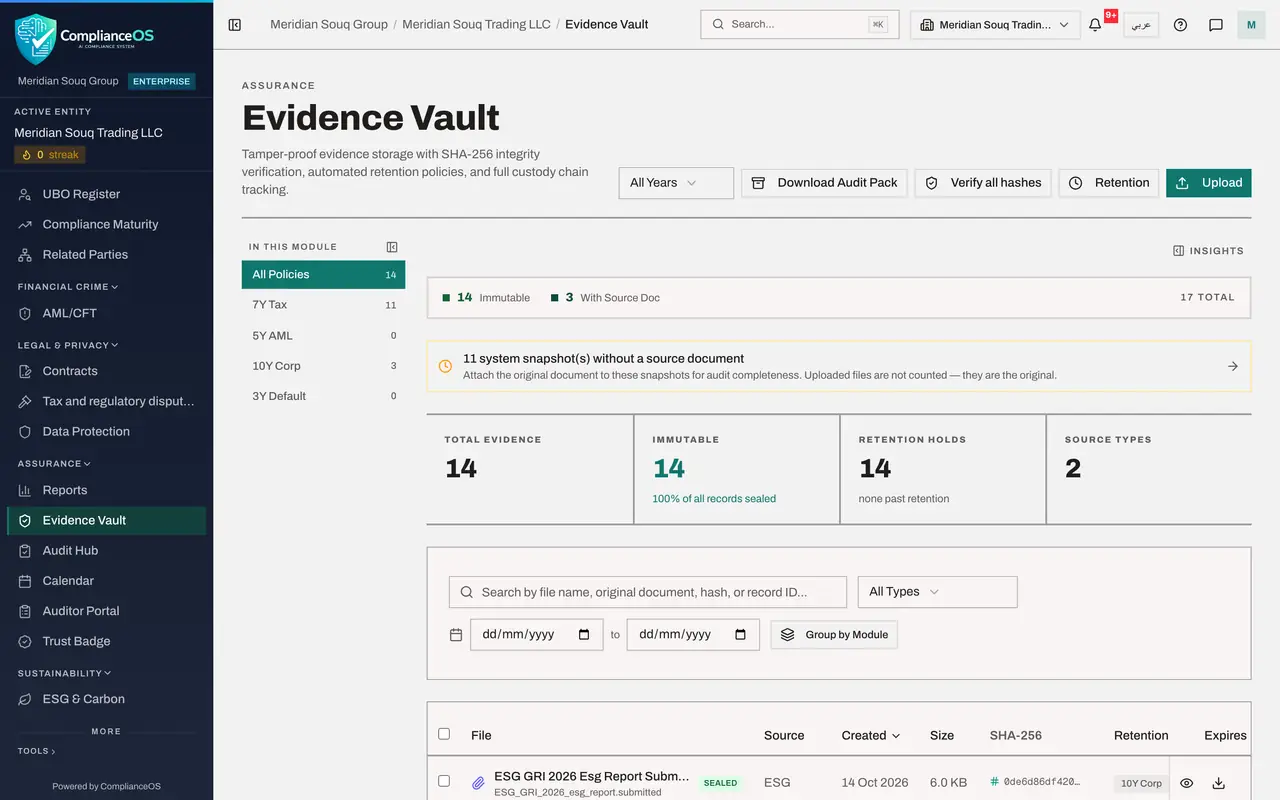Click the Upload button

click(1208, 183)
